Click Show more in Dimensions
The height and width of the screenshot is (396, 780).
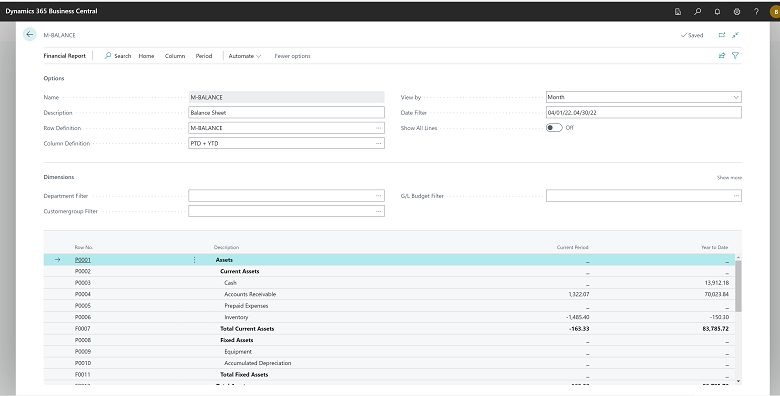pyautogui.click(x=729, y=178)
